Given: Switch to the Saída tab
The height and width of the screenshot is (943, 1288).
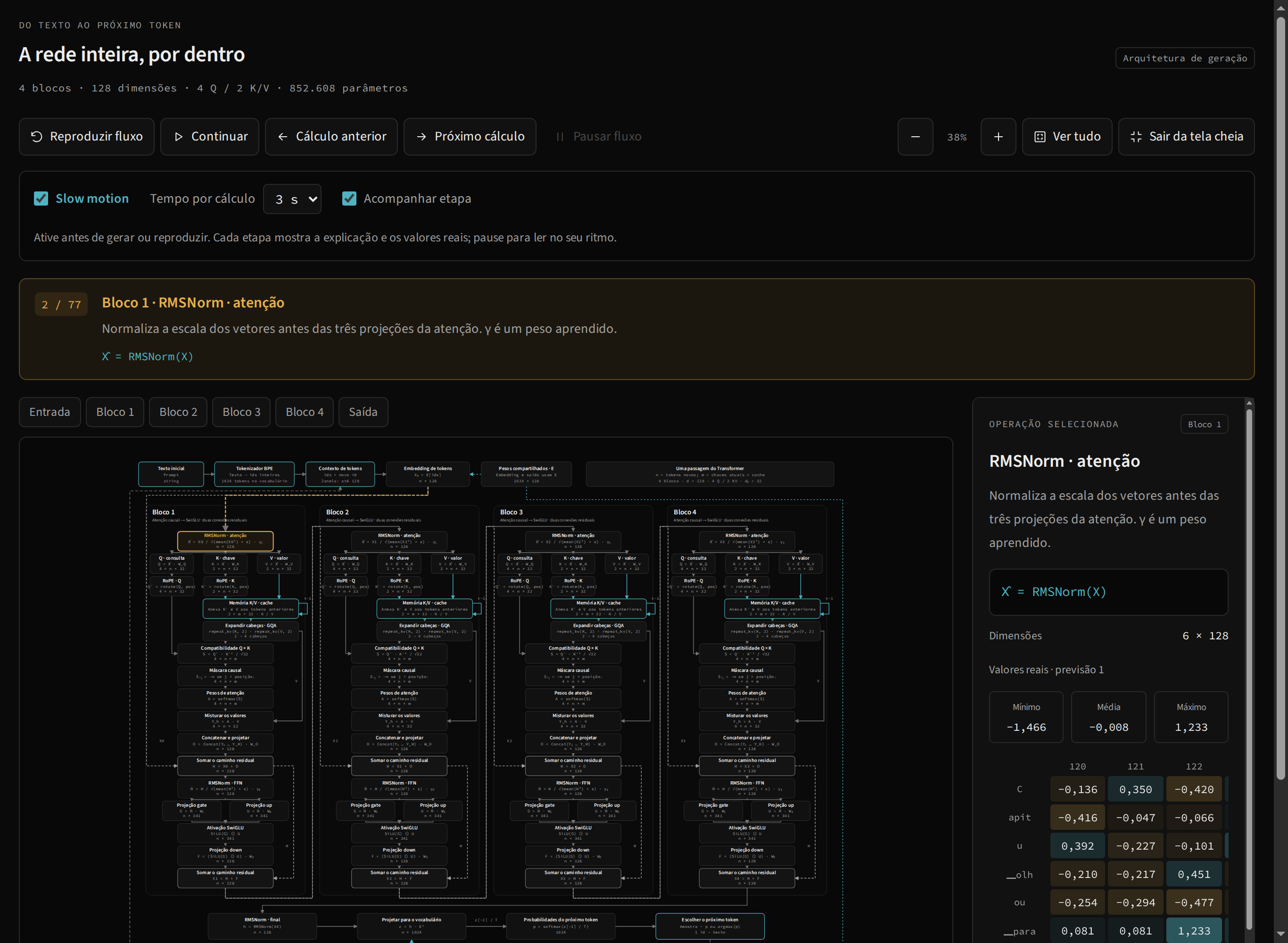Looking at the screenshot, I should 363,412.
